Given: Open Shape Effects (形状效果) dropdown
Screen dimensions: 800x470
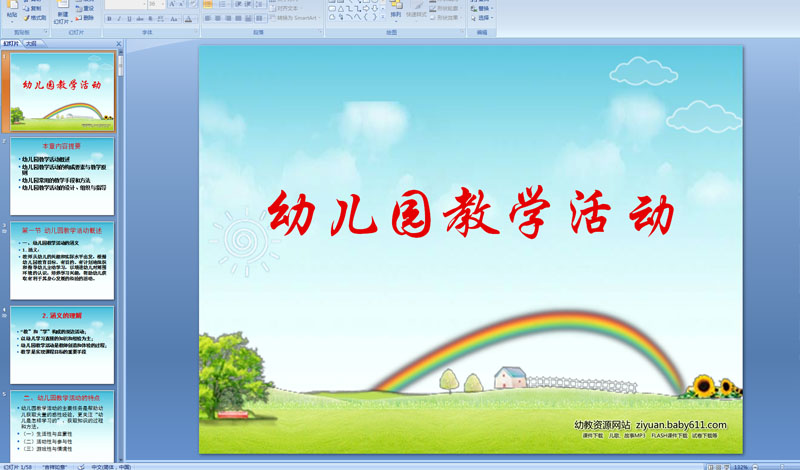Looking at the screenshot, I should [445, 17].
